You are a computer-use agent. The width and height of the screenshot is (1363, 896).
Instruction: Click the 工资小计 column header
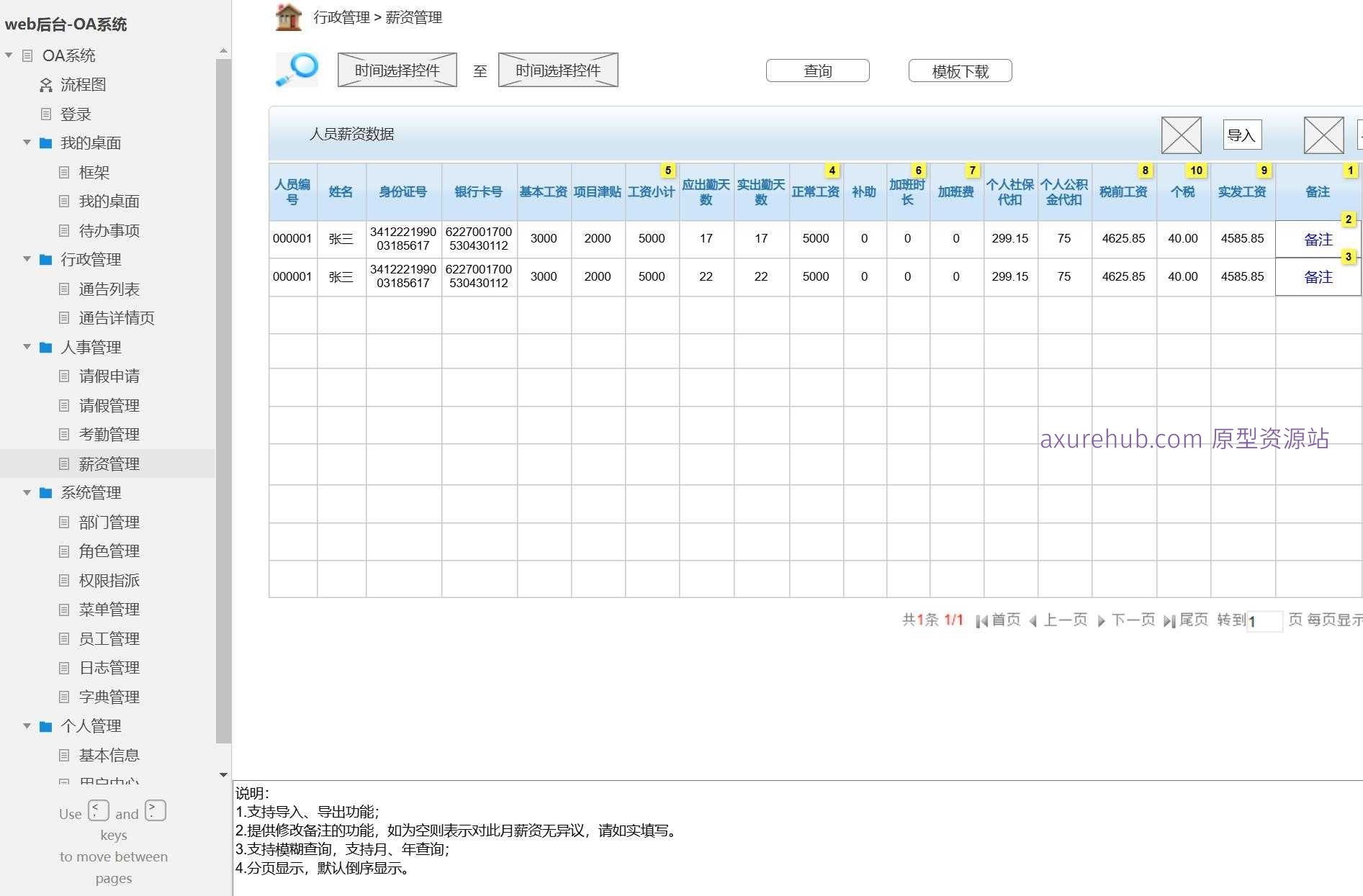pyautogui.click(x=652, y=192)
